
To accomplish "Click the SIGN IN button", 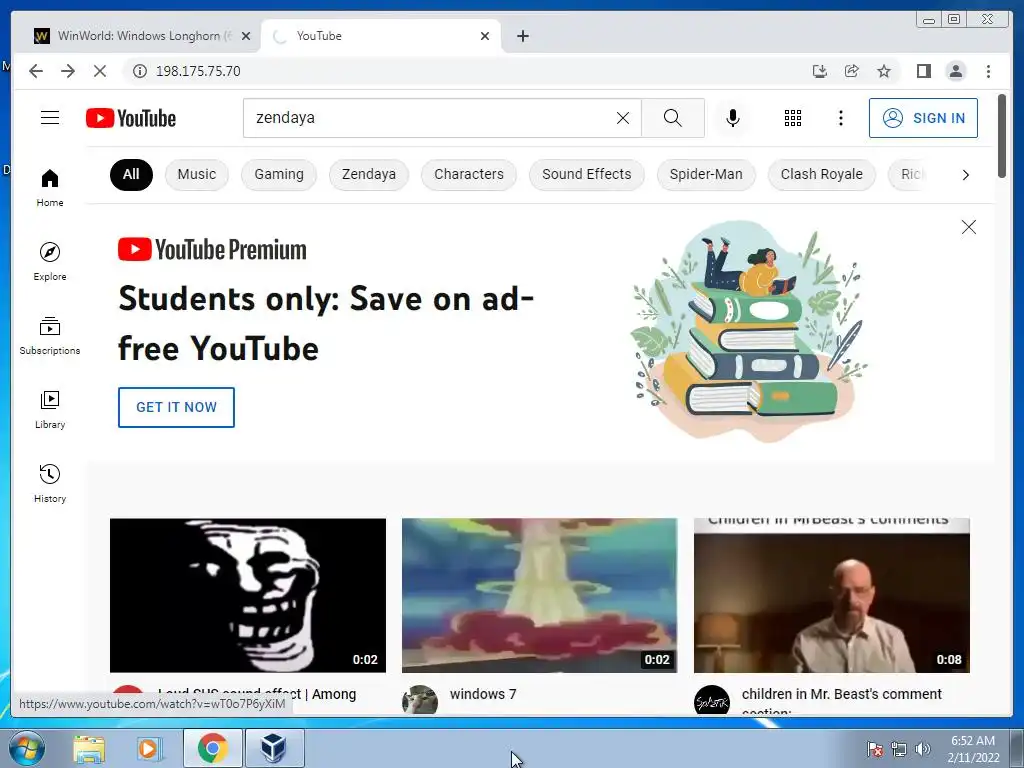I will tap(923, 118).
